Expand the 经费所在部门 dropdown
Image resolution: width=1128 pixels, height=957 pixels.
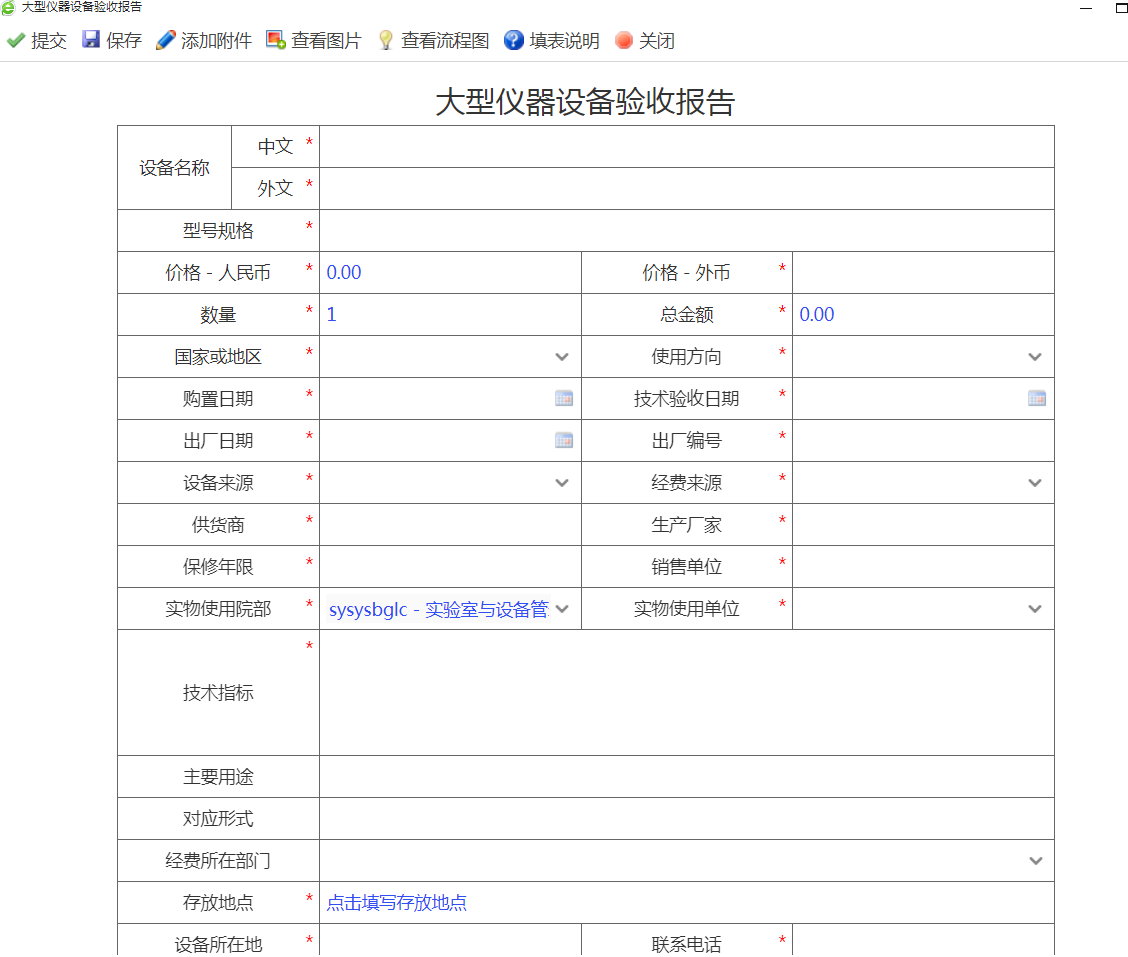point(1035,861)
